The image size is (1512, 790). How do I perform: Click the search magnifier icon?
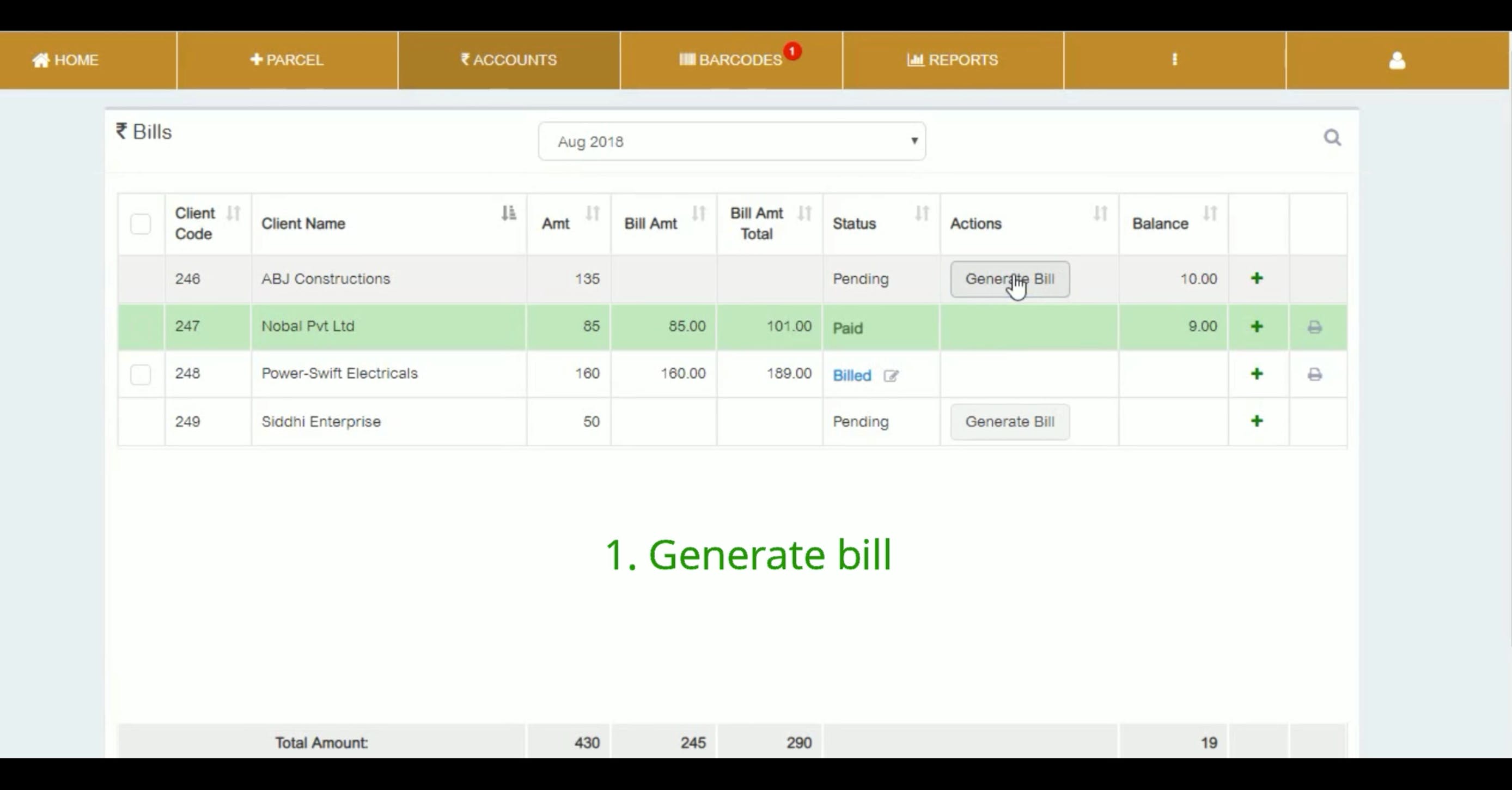coord(1332,137)
